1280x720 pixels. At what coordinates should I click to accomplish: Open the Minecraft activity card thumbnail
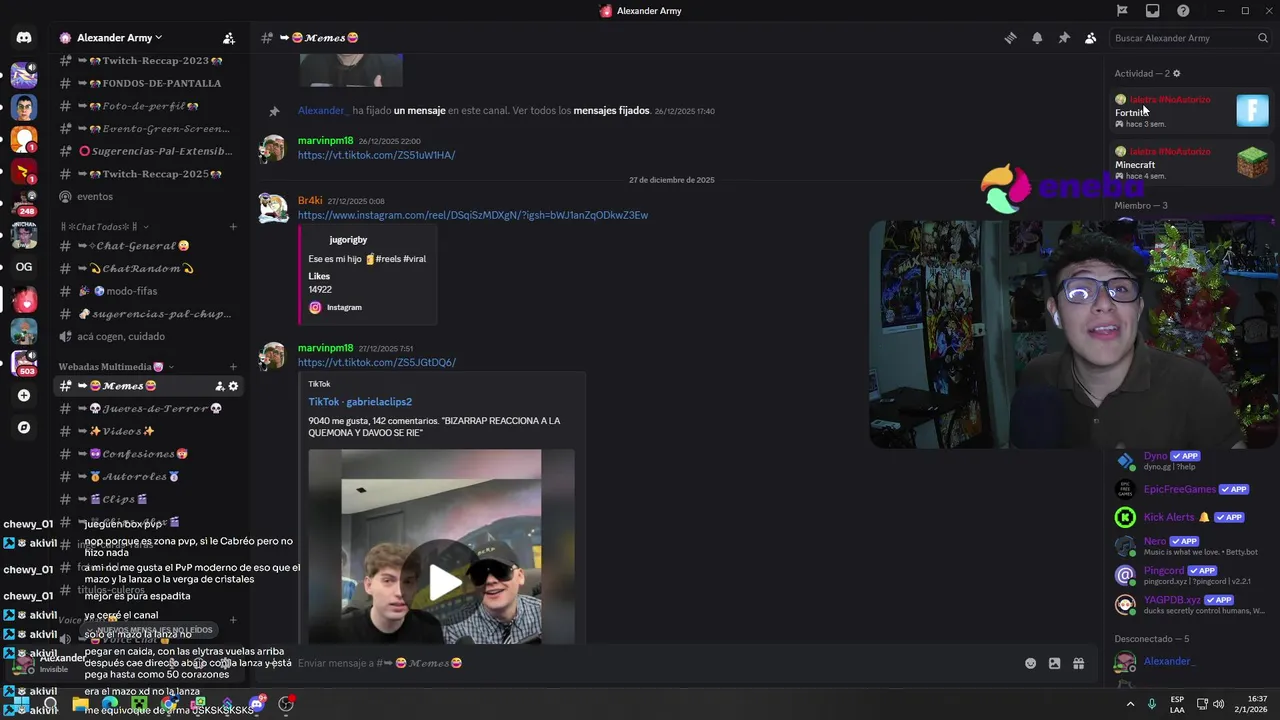point(1252,162)
